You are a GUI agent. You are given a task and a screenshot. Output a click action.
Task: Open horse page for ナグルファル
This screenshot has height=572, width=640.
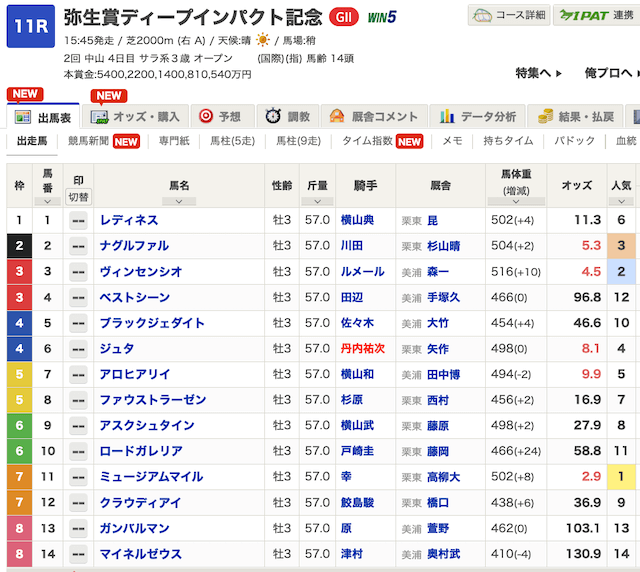point(134,246)
